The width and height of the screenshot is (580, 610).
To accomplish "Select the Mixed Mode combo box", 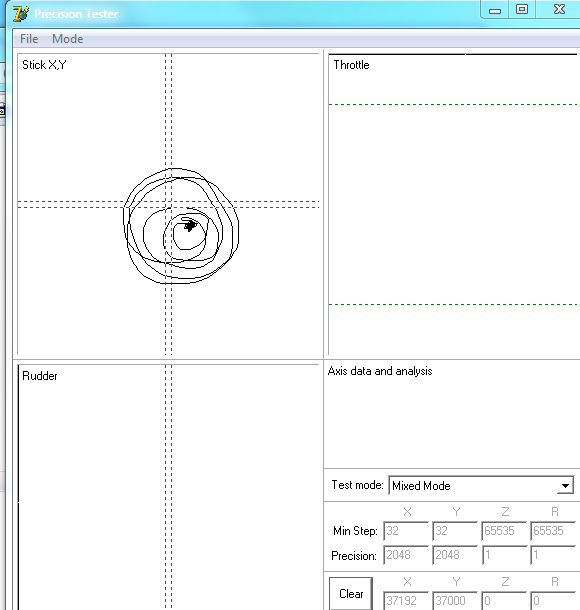I will pos(481,486).
